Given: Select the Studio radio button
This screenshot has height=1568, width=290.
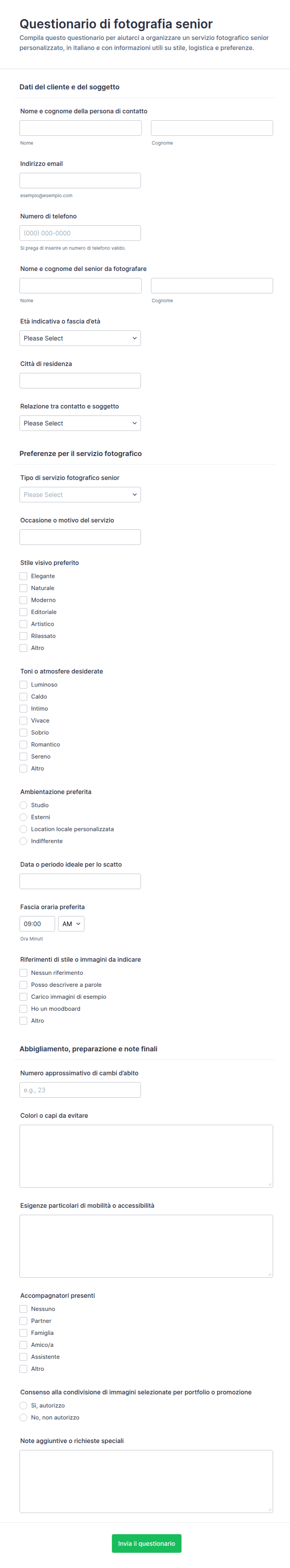Looking at the screenshot, I should tap(23, 805).
